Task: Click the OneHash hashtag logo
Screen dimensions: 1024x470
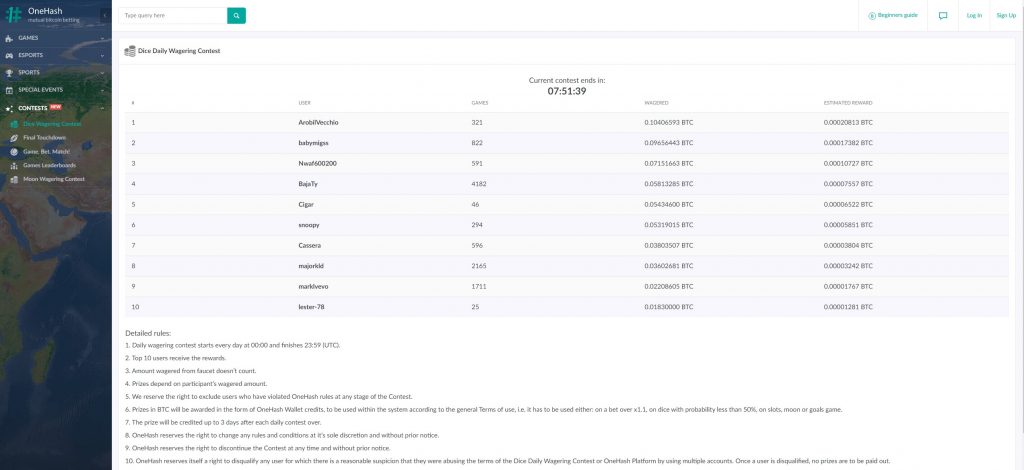Action: pos(14,15)
